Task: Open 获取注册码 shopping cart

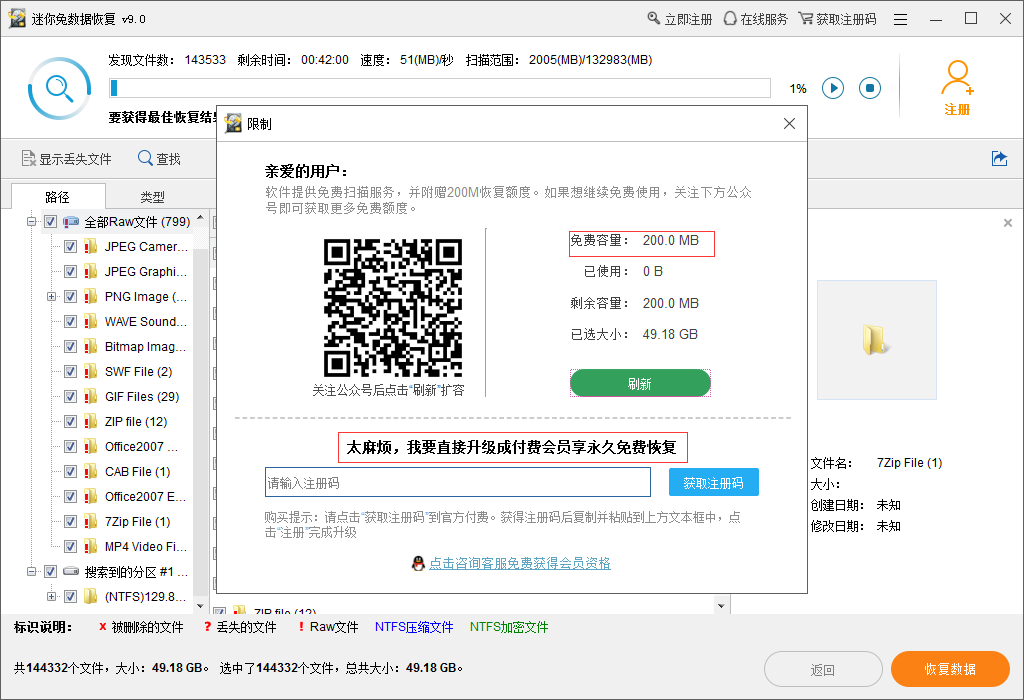Action: tap(806, 18)
